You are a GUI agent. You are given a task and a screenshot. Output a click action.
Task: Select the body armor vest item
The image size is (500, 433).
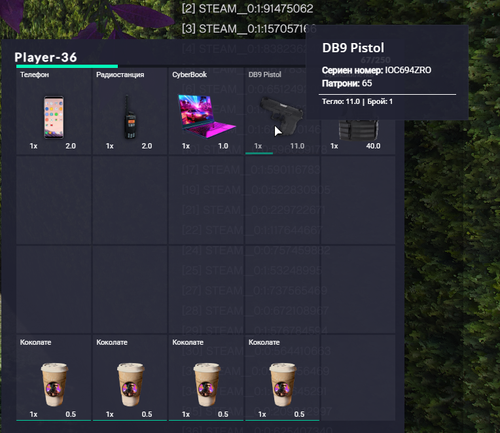tap(358, 130)
